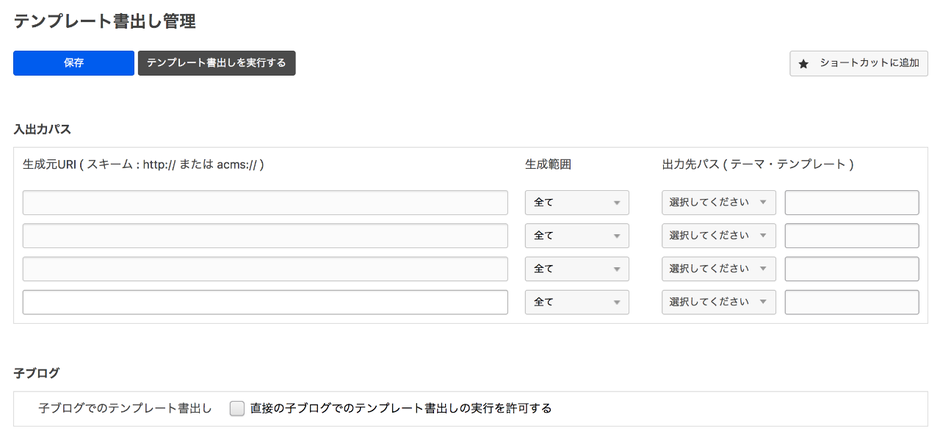Expand the third row 選択してください dropdown
This screenshot has height=442, width=940.
pyautogui.click(x=719, y=269)
